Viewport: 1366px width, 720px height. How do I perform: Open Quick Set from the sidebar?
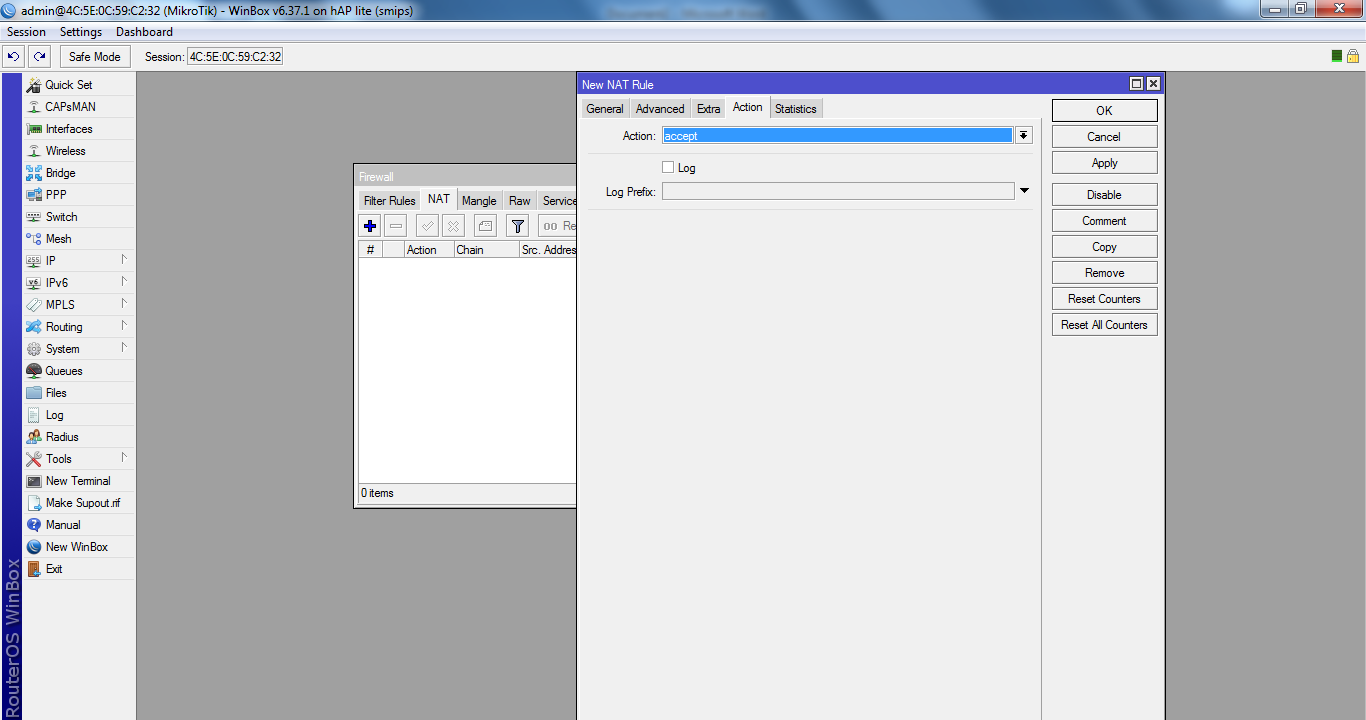point(78,85)
